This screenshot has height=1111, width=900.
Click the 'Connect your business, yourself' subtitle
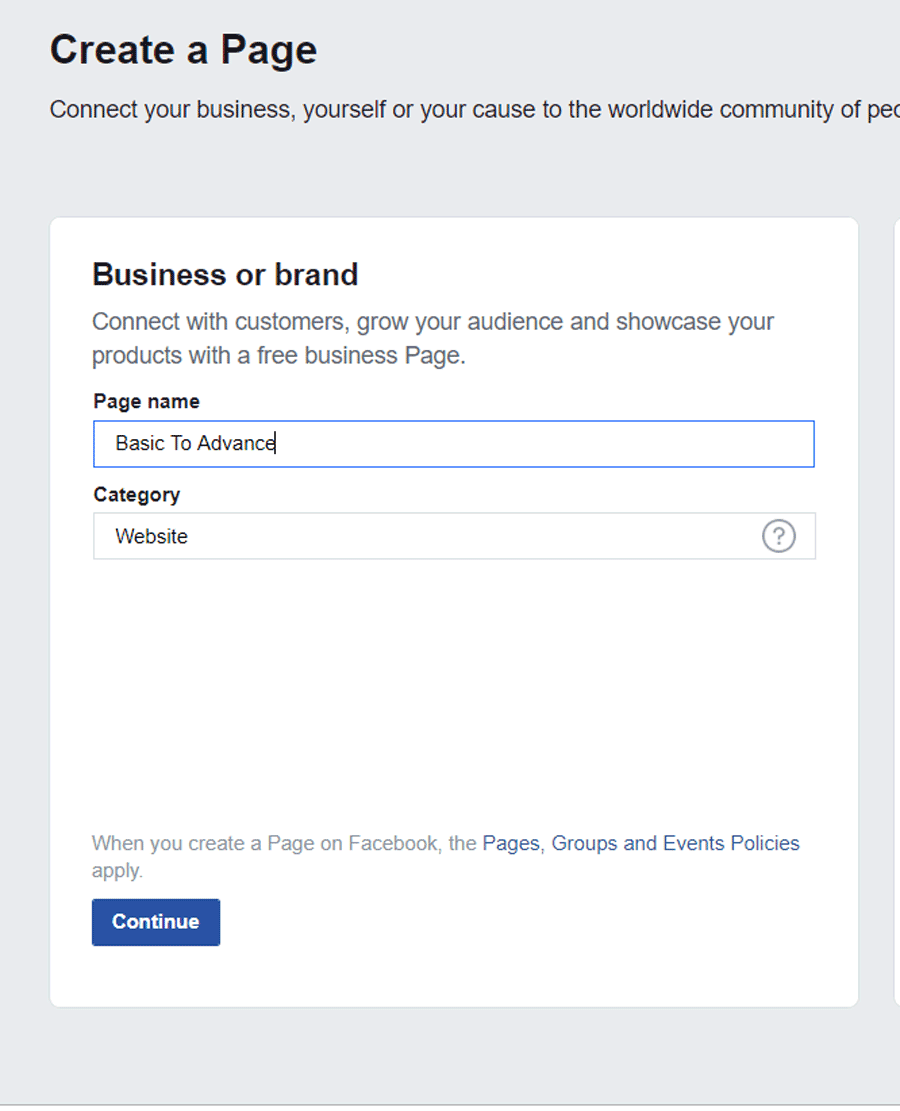click(474, 110)
